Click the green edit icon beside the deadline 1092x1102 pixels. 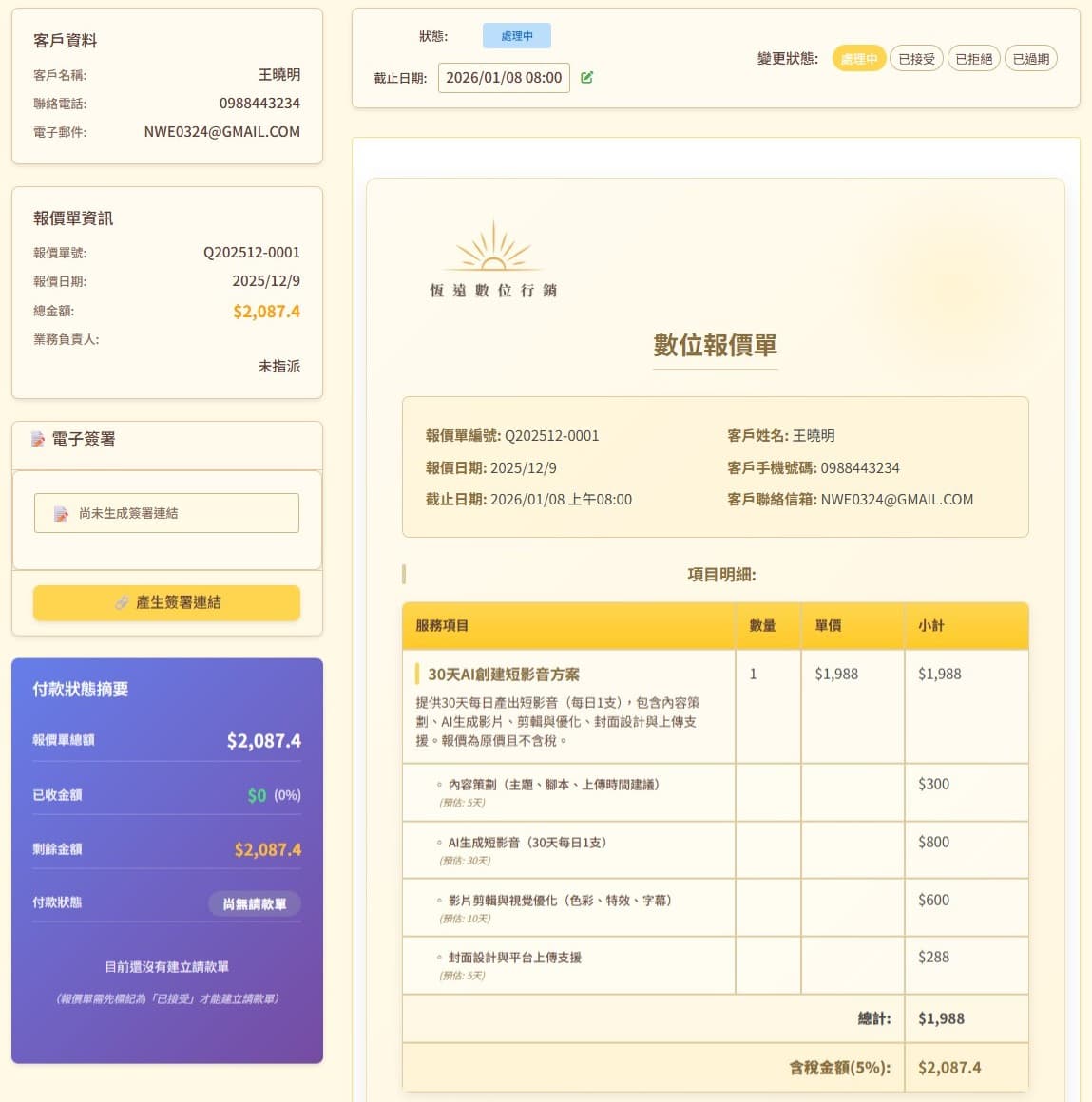tap(587, 78)
